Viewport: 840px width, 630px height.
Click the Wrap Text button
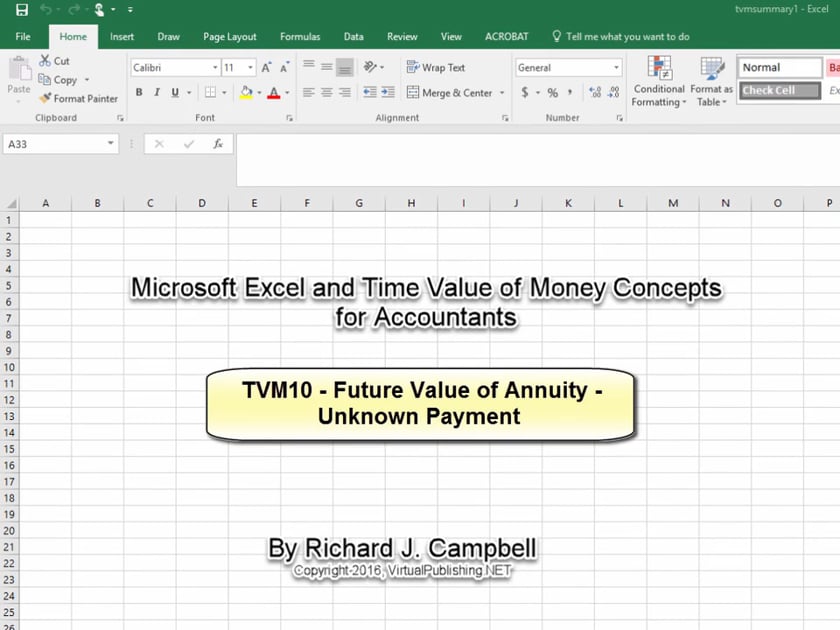click(436, 68)
